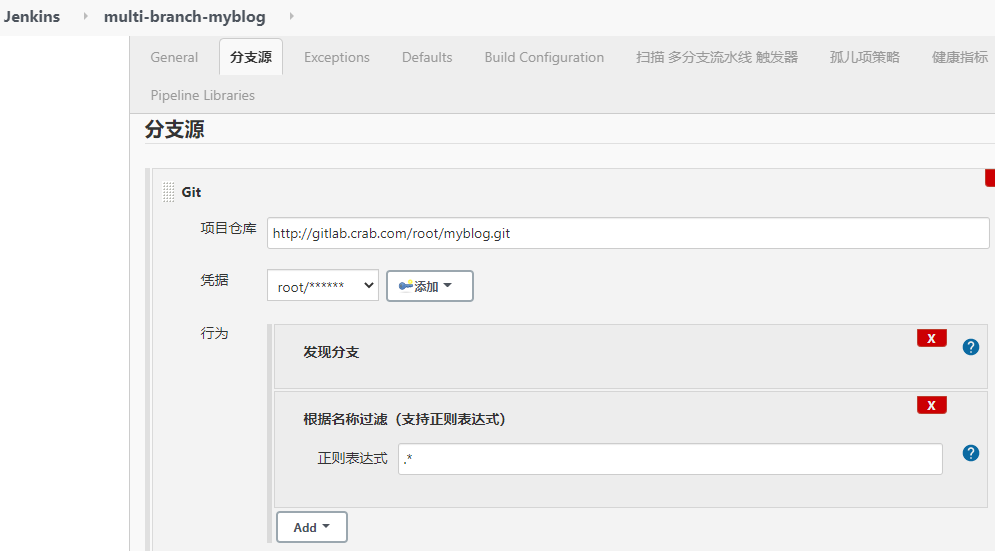Viewport: 995px width, 551px height.
Task: Open the root/****** credentials dropdown
Action: pos(322,286)
